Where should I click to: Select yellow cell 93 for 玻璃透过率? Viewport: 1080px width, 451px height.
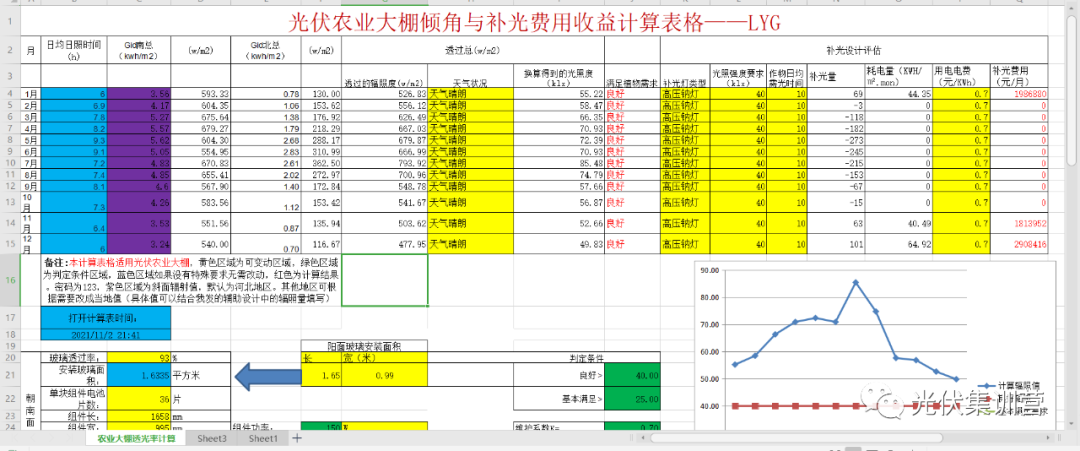pyautogui.click(x=138, y=358)
